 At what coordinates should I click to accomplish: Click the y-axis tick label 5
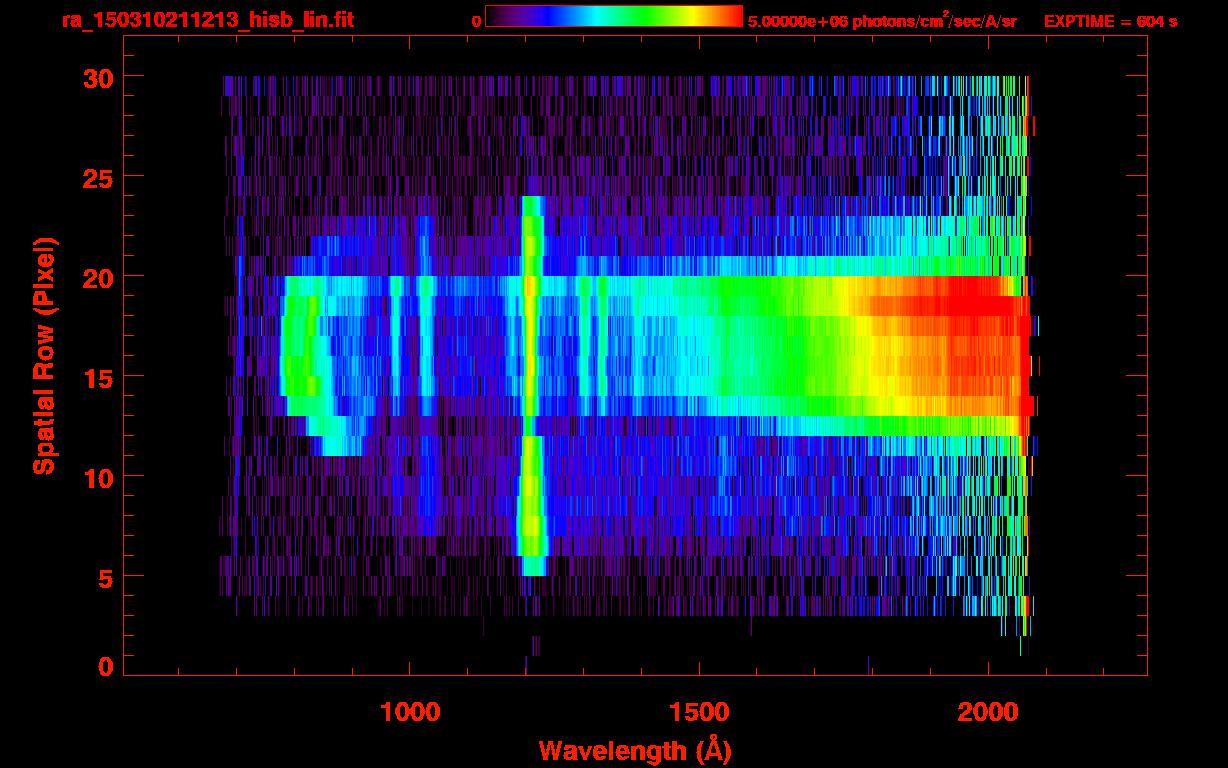[106, 577]
